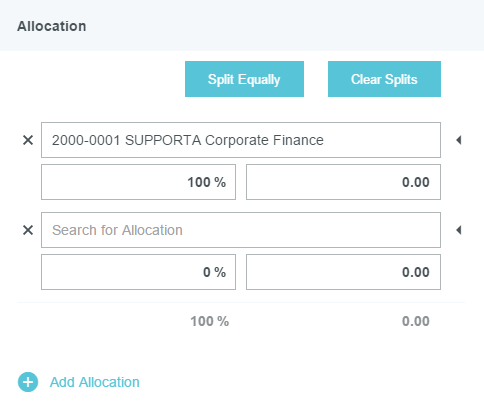Edit second allocation's 0.00 amount field
The image size is (484, 414).
click(343, 272)
